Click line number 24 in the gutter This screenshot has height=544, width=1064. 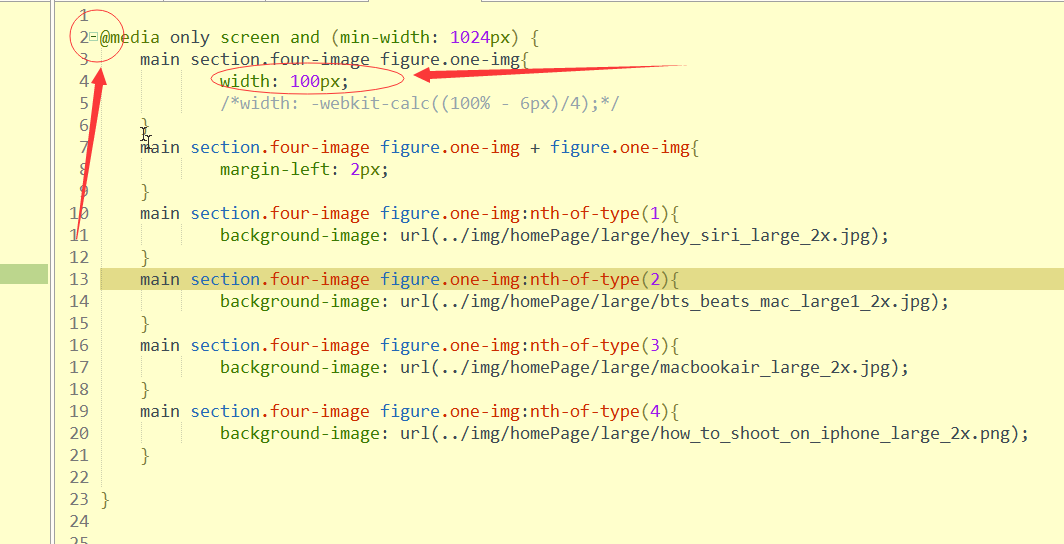[79, 522]
